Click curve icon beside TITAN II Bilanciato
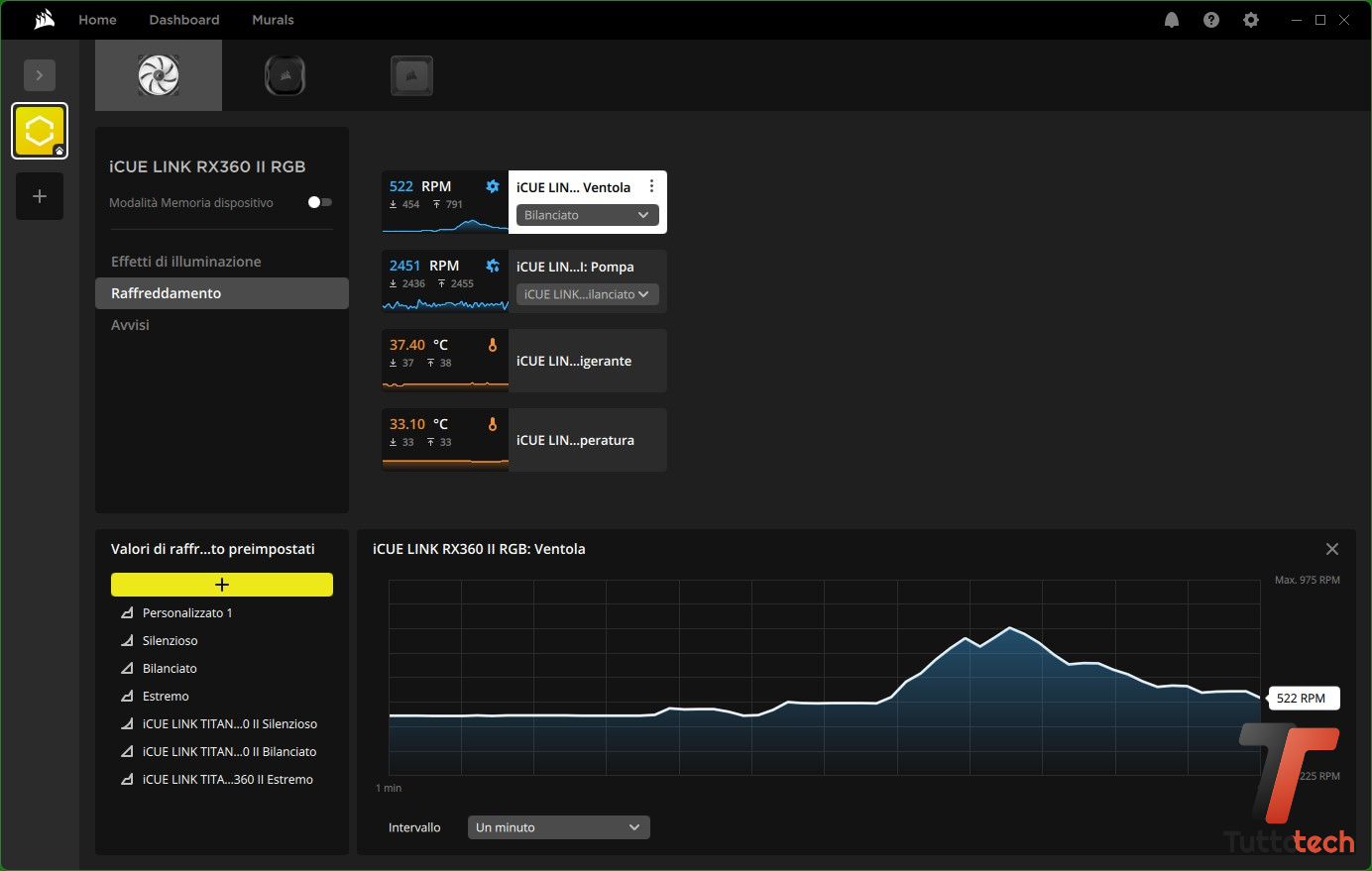 [x=127, y=752]
